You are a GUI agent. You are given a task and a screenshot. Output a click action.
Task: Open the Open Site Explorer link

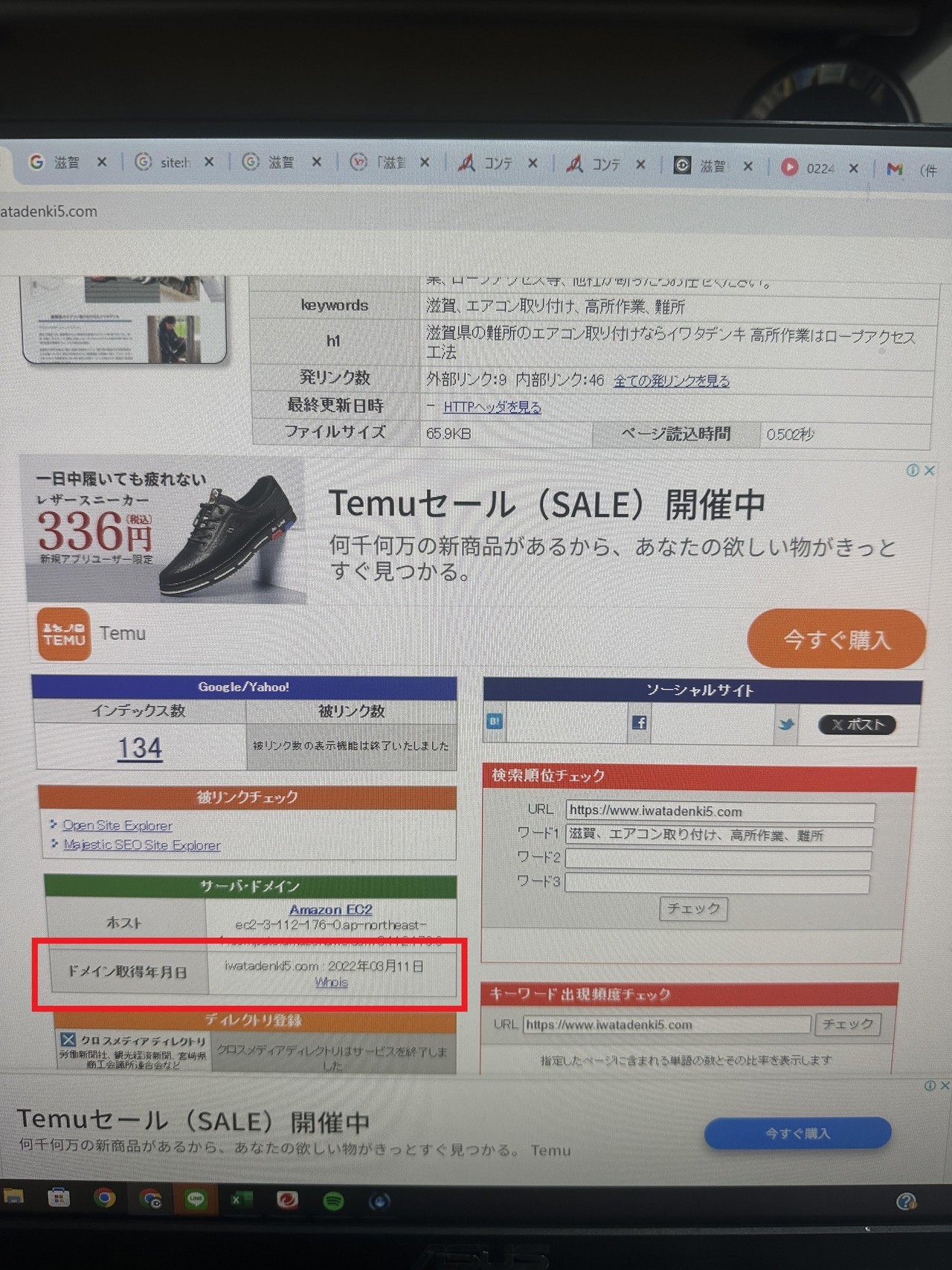[x=117, y=825]
